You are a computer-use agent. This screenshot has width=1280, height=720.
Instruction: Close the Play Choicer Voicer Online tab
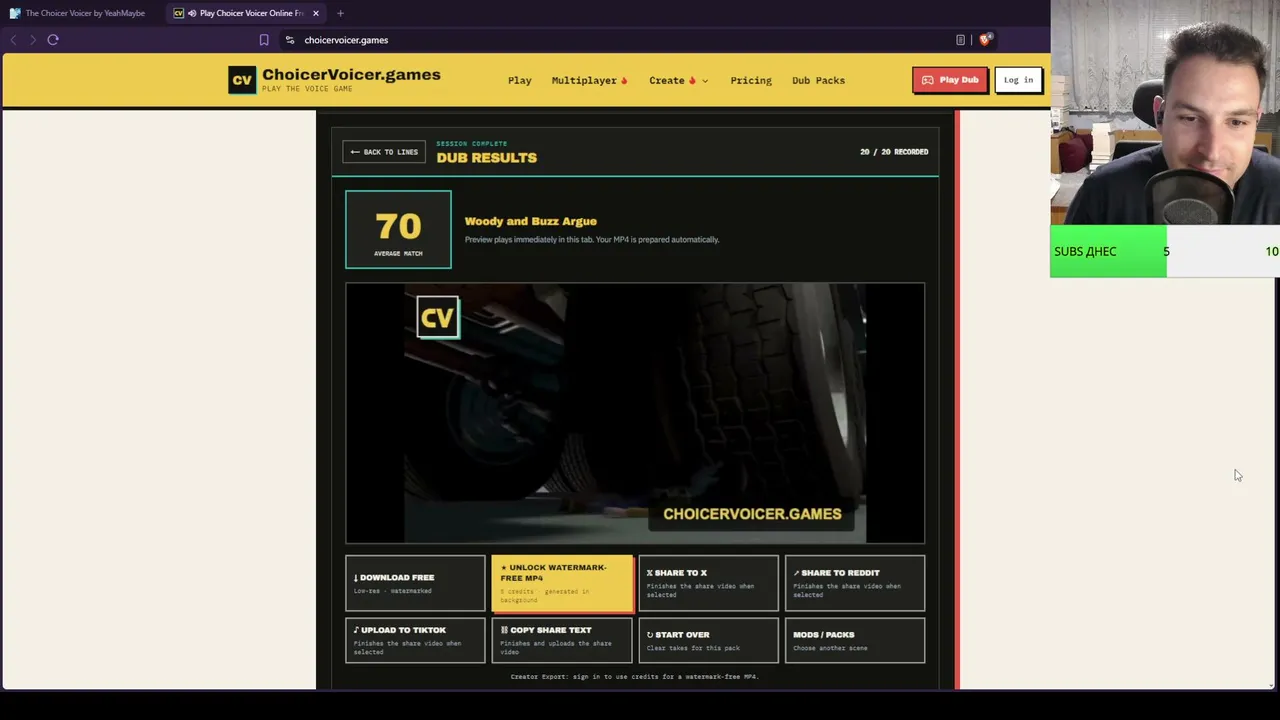pyautogui.click(x=316, y=13)
